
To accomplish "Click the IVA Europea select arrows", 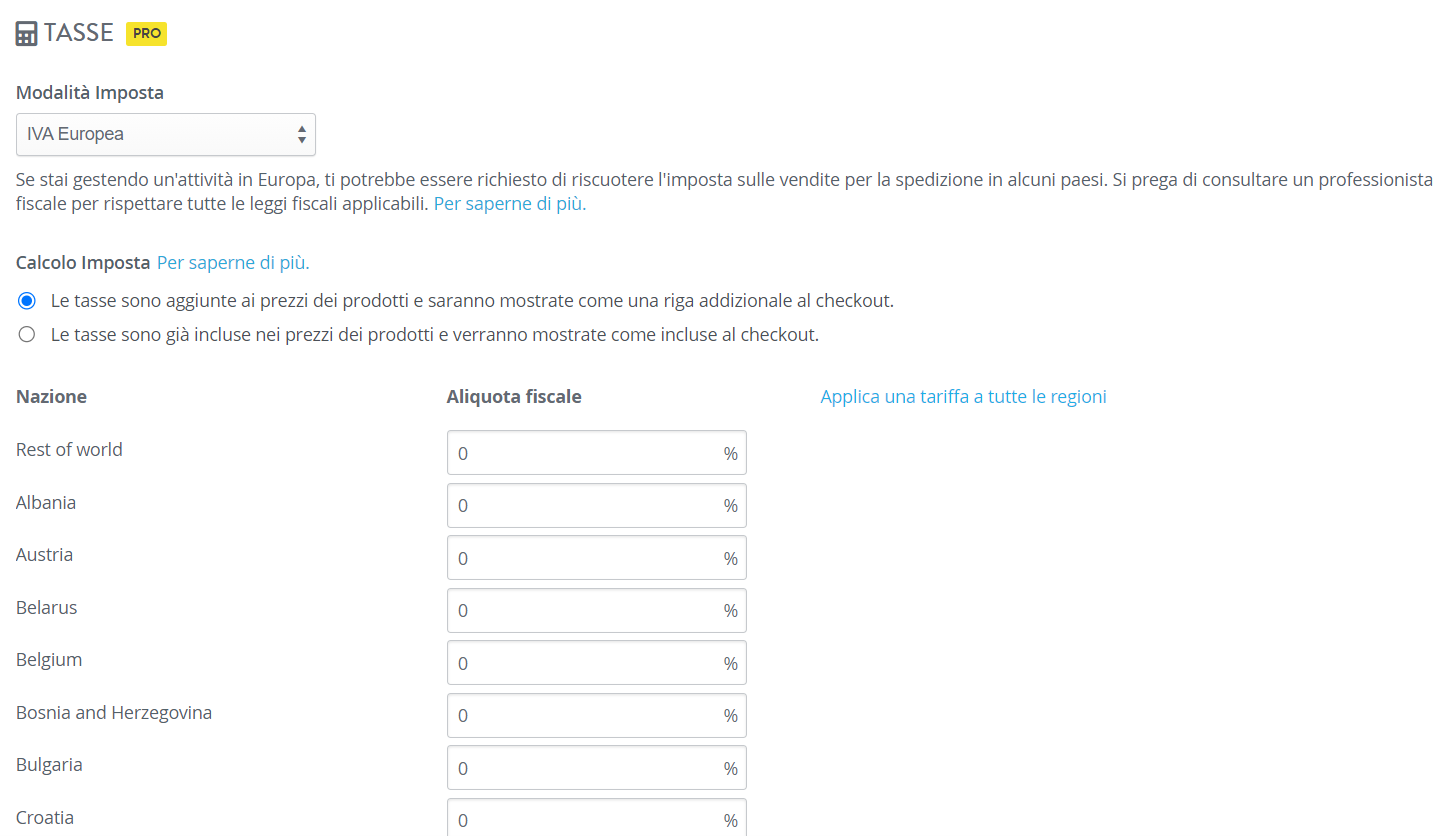I will pyautogui.click(x=302, y=134).
